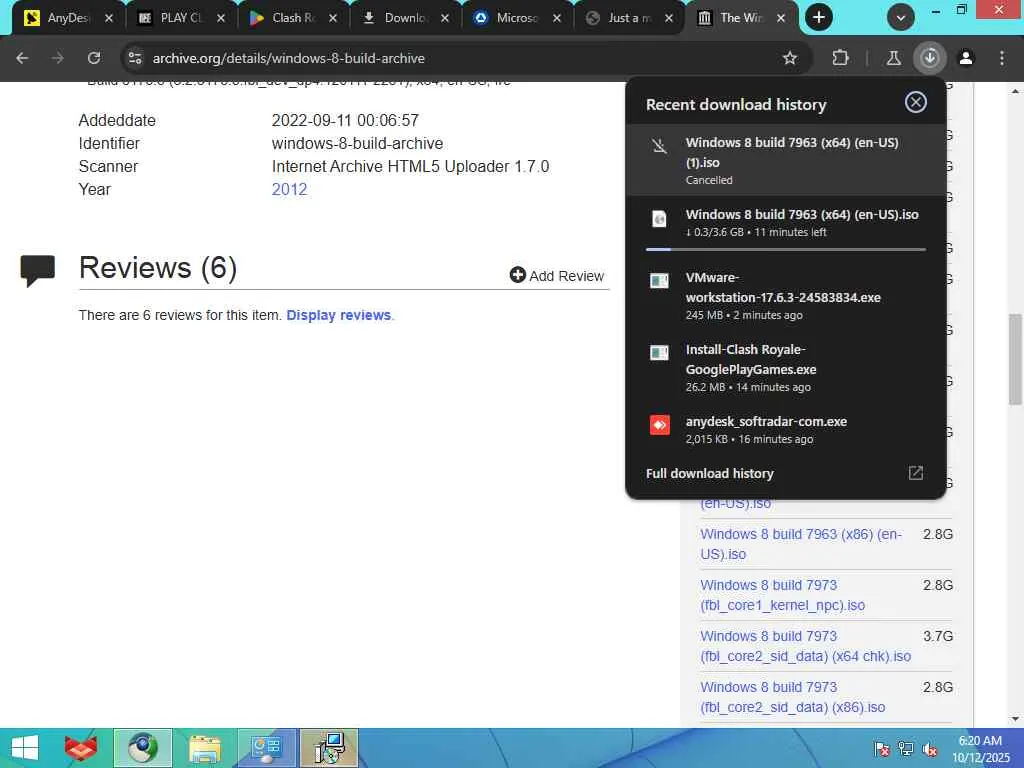
Task: Click the Chrome taskbar icon
Action: click(x=142, y=748)
